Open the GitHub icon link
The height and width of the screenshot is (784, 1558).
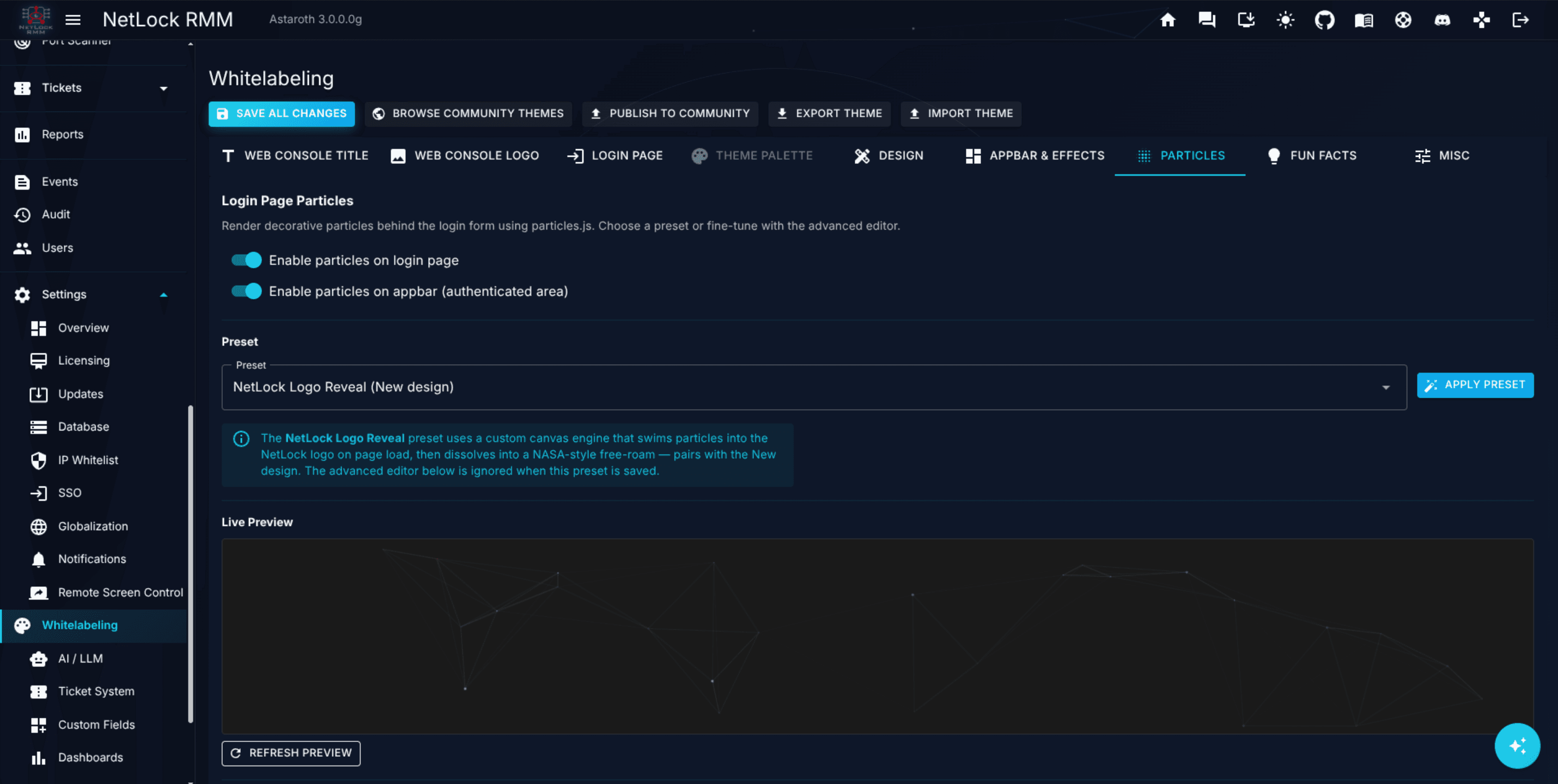[1324, 20]
